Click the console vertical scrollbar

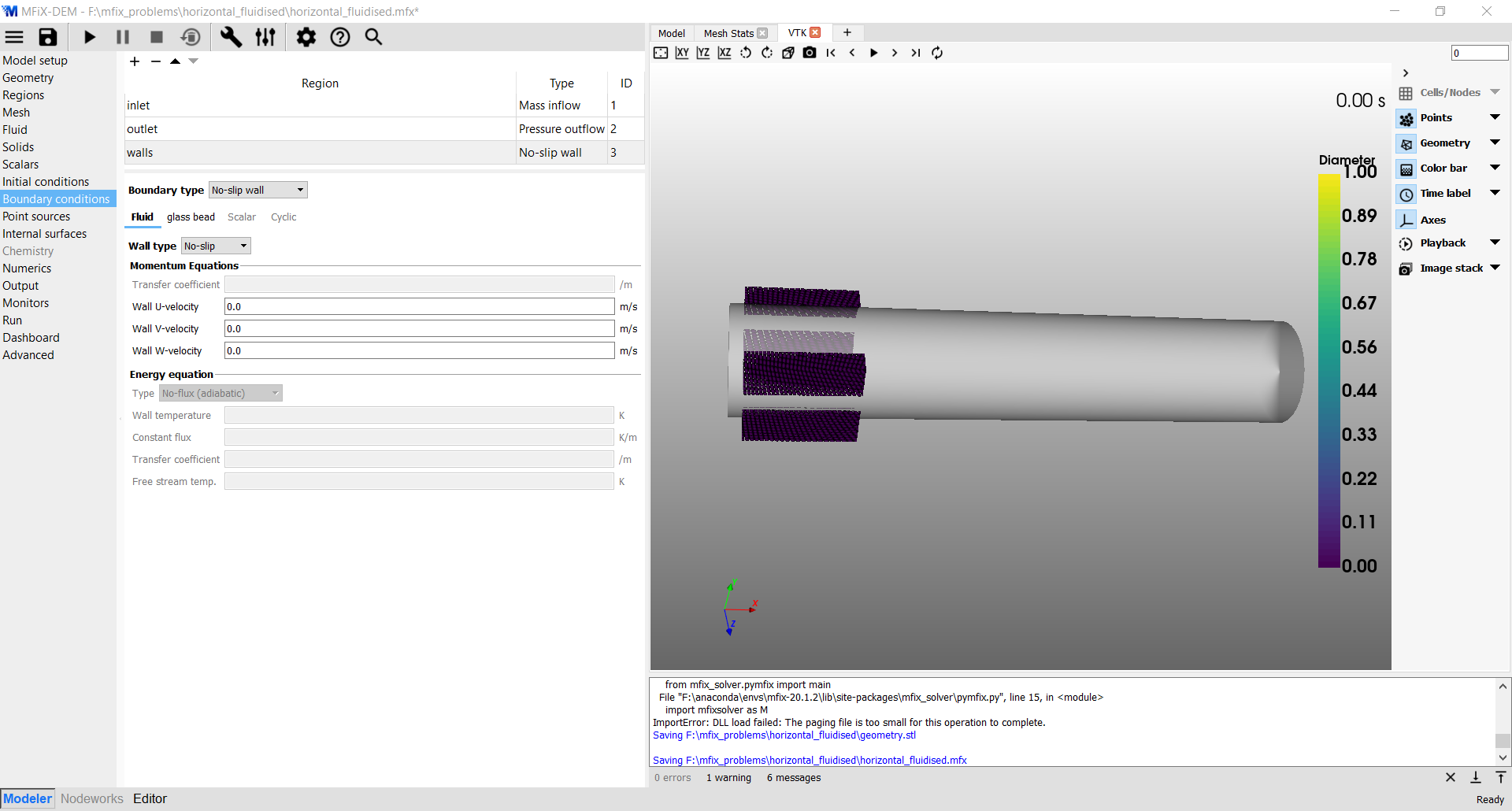[1503, 740]
